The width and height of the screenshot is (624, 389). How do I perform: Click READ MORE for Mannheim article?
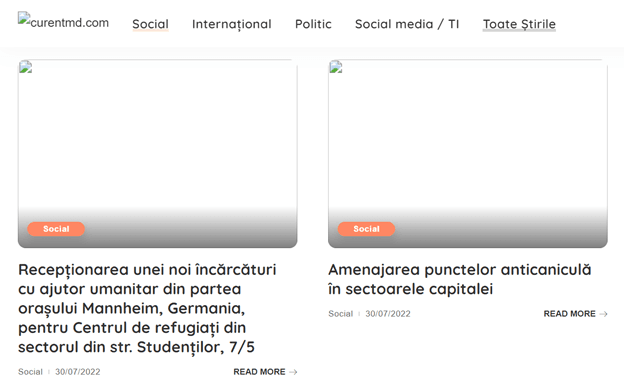click(259, 371)
